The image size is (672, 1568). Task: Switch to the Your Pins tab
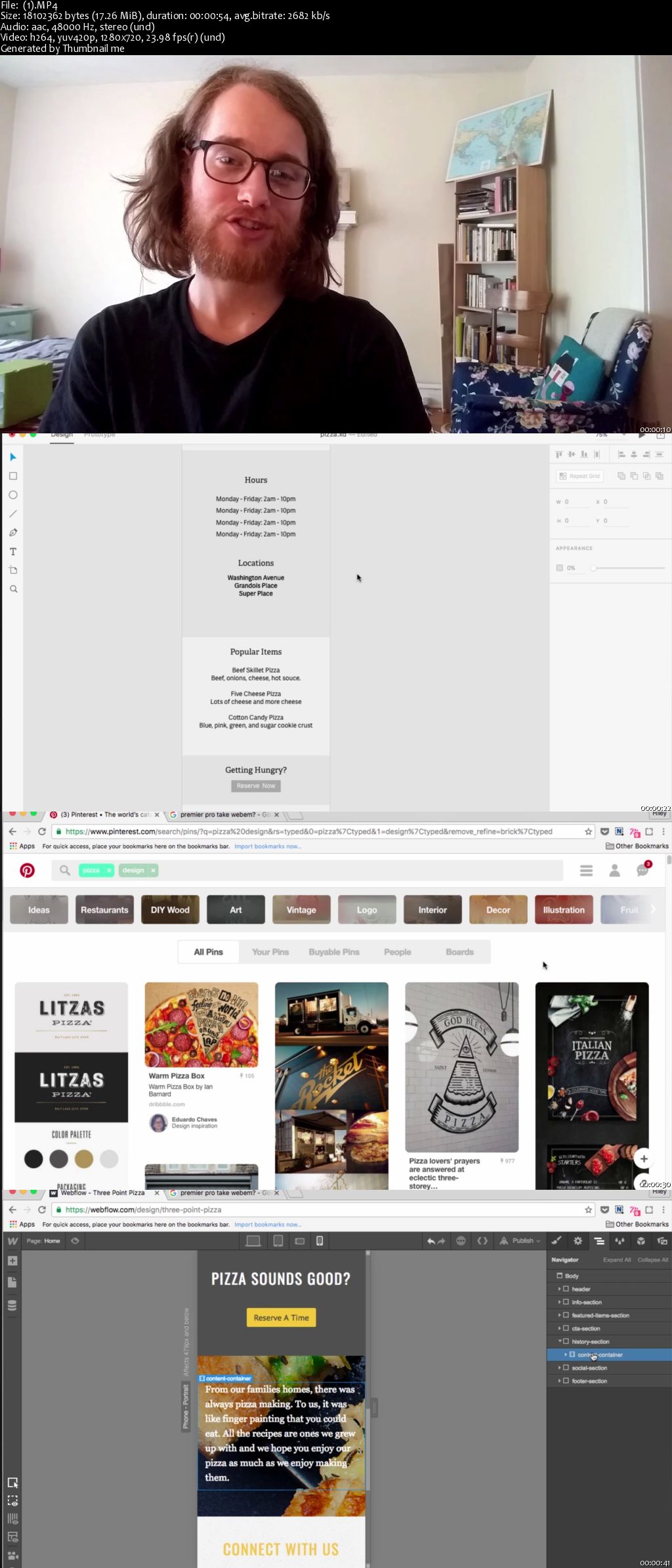coord(270,952)
